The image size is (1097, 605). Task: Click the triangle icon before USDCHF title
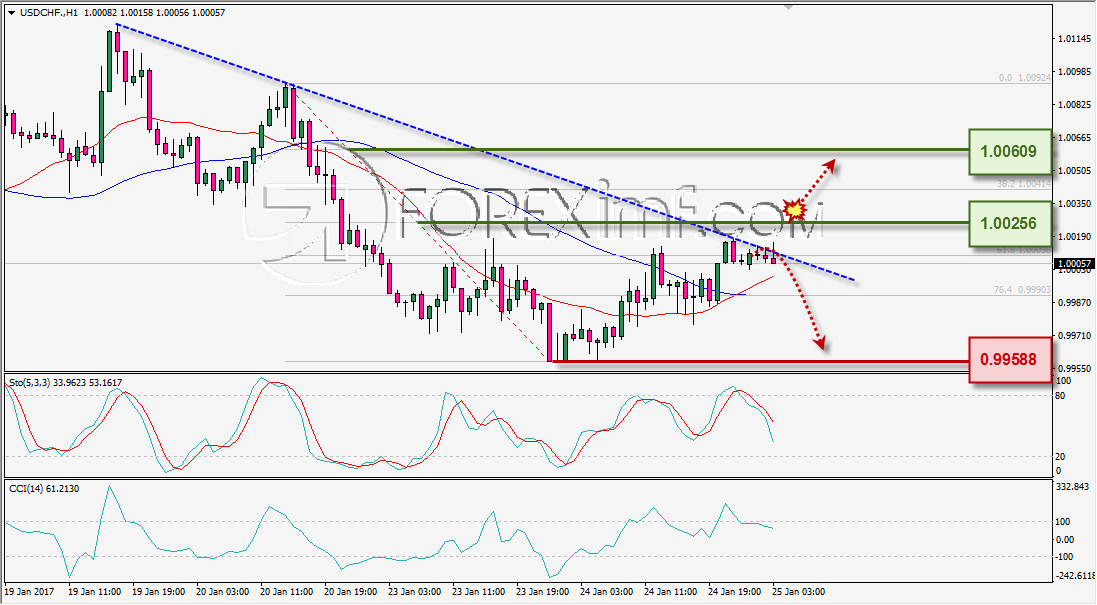pyautogui.click(x=13, y=13)
